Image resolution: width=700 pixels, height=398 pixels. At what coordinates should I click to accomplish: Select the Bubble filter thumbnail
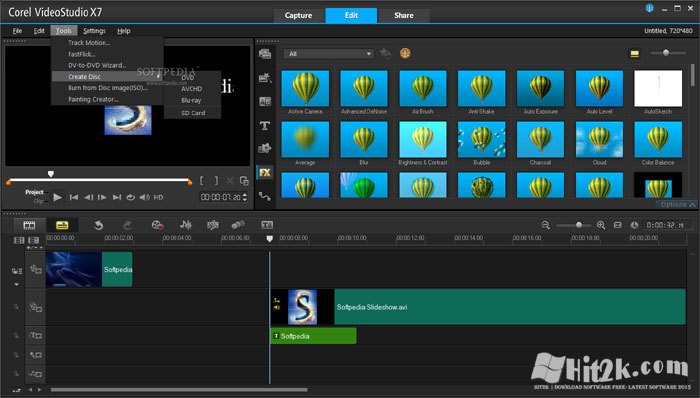tap(482, 140)
